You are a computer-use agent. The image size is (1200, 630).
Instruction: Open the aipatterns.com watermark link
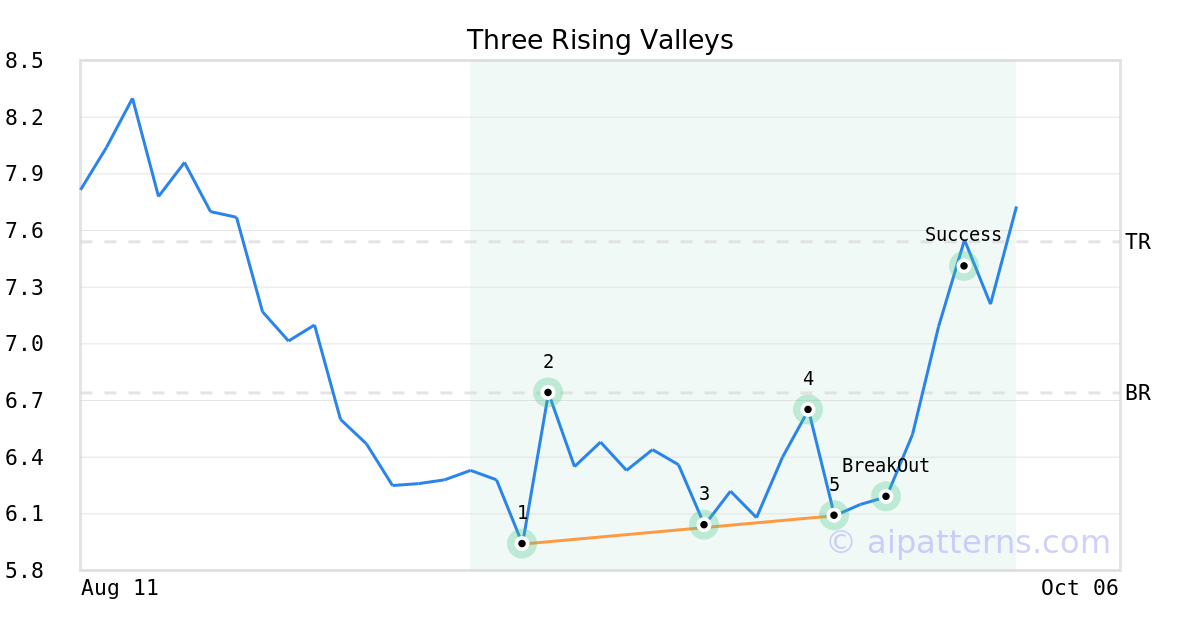(x=968, y=543)
